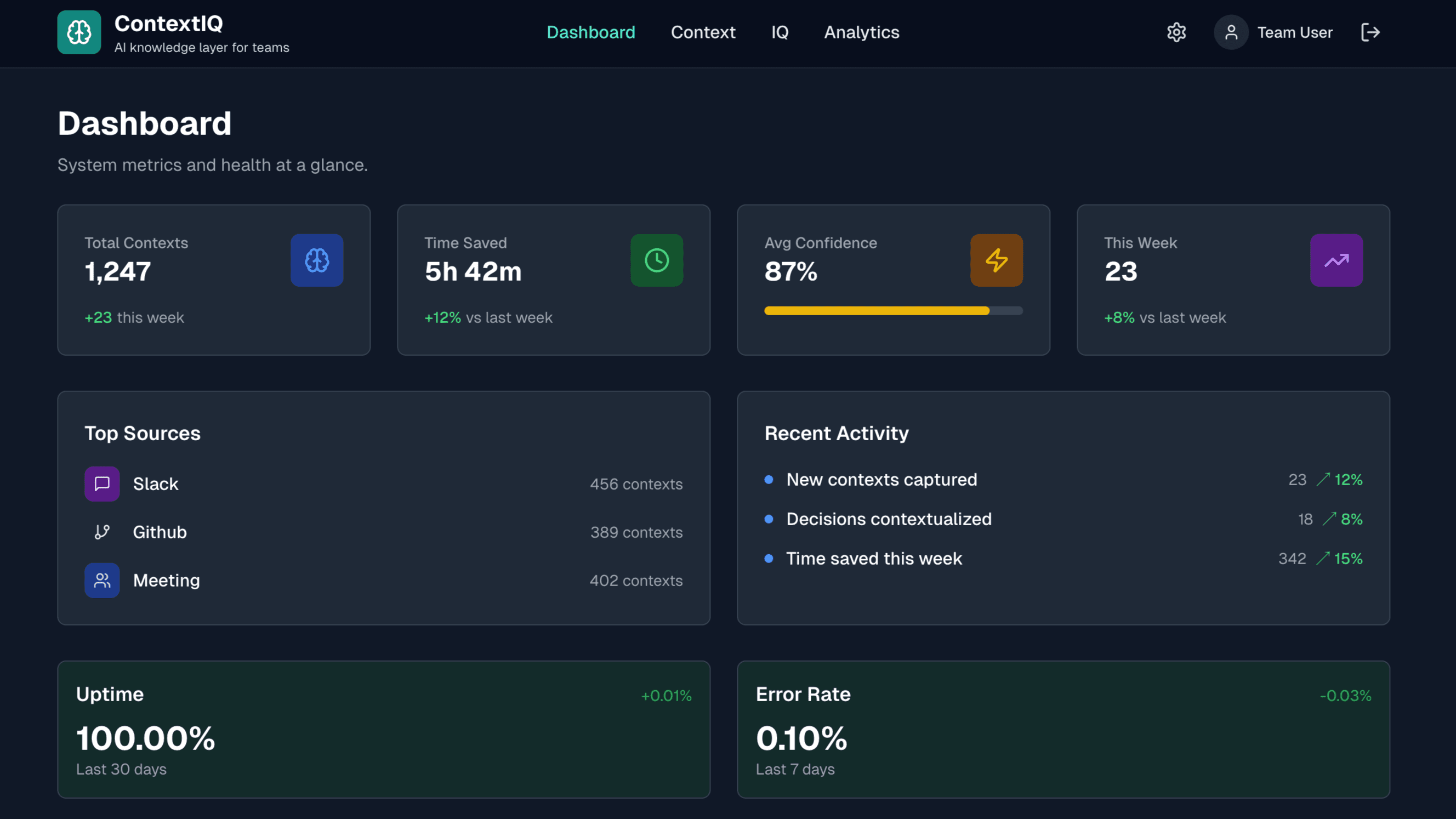Click the clock icon on Time Saved card
This screenshot has height=819, width=1456.
tap(657, 260)
